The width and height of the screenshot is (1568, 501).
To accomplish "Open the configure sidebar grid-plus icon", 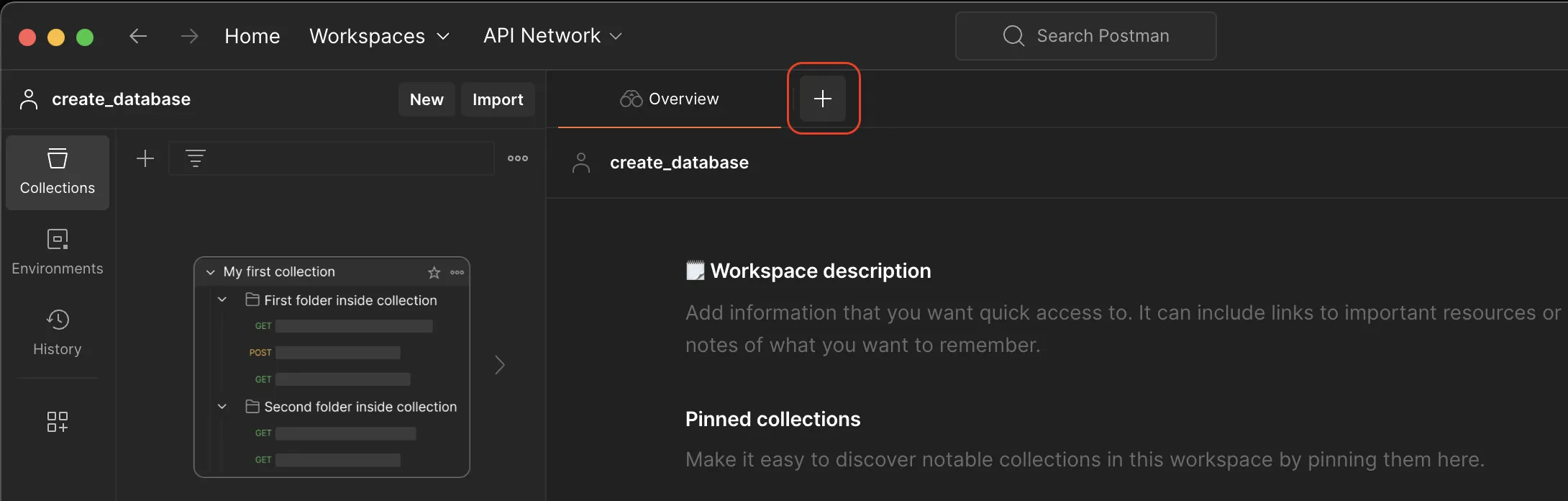I will tap(58, 422).
